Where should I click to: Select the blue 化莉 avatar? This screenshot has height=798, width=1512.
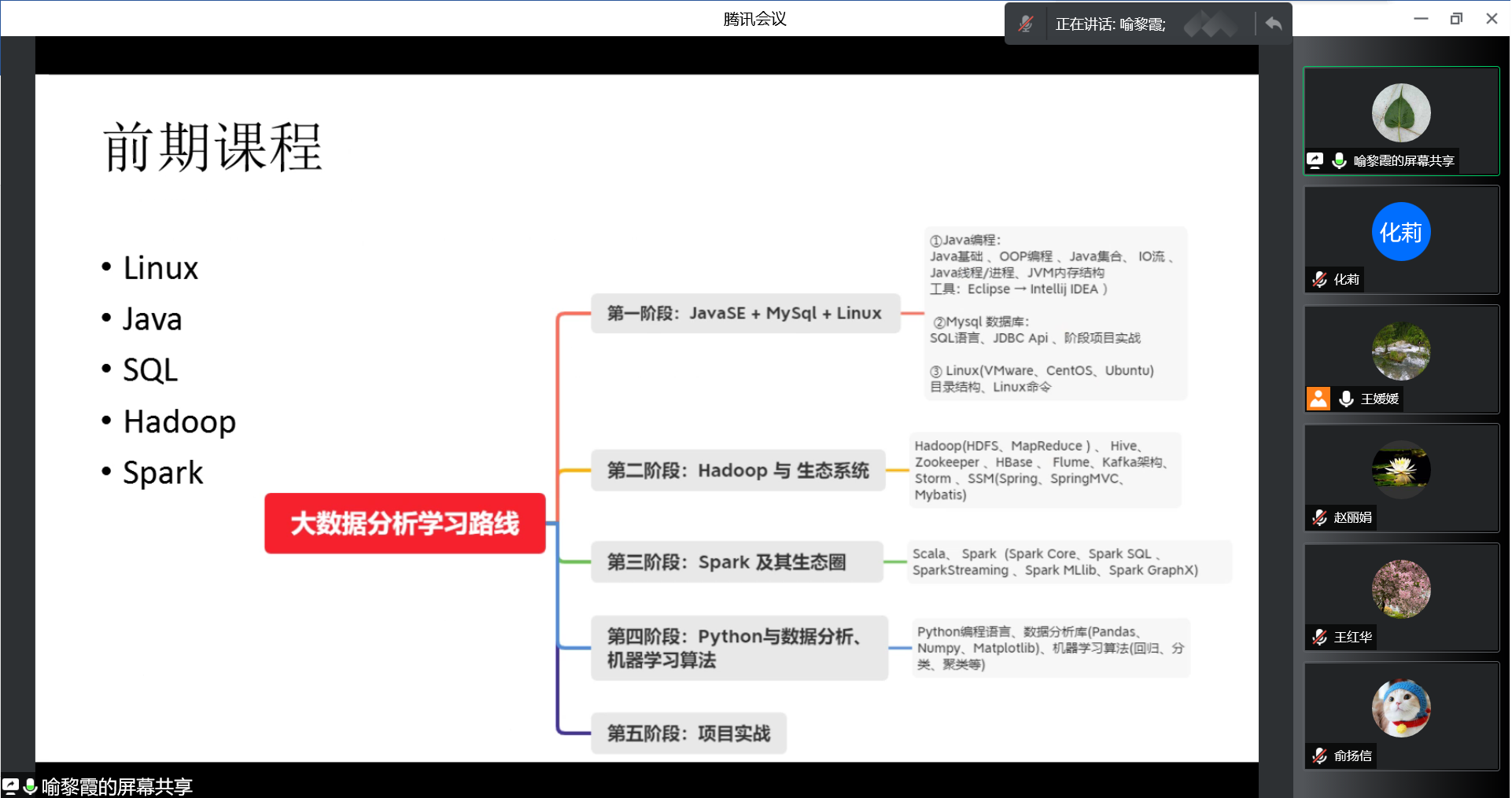[1400, 232]
